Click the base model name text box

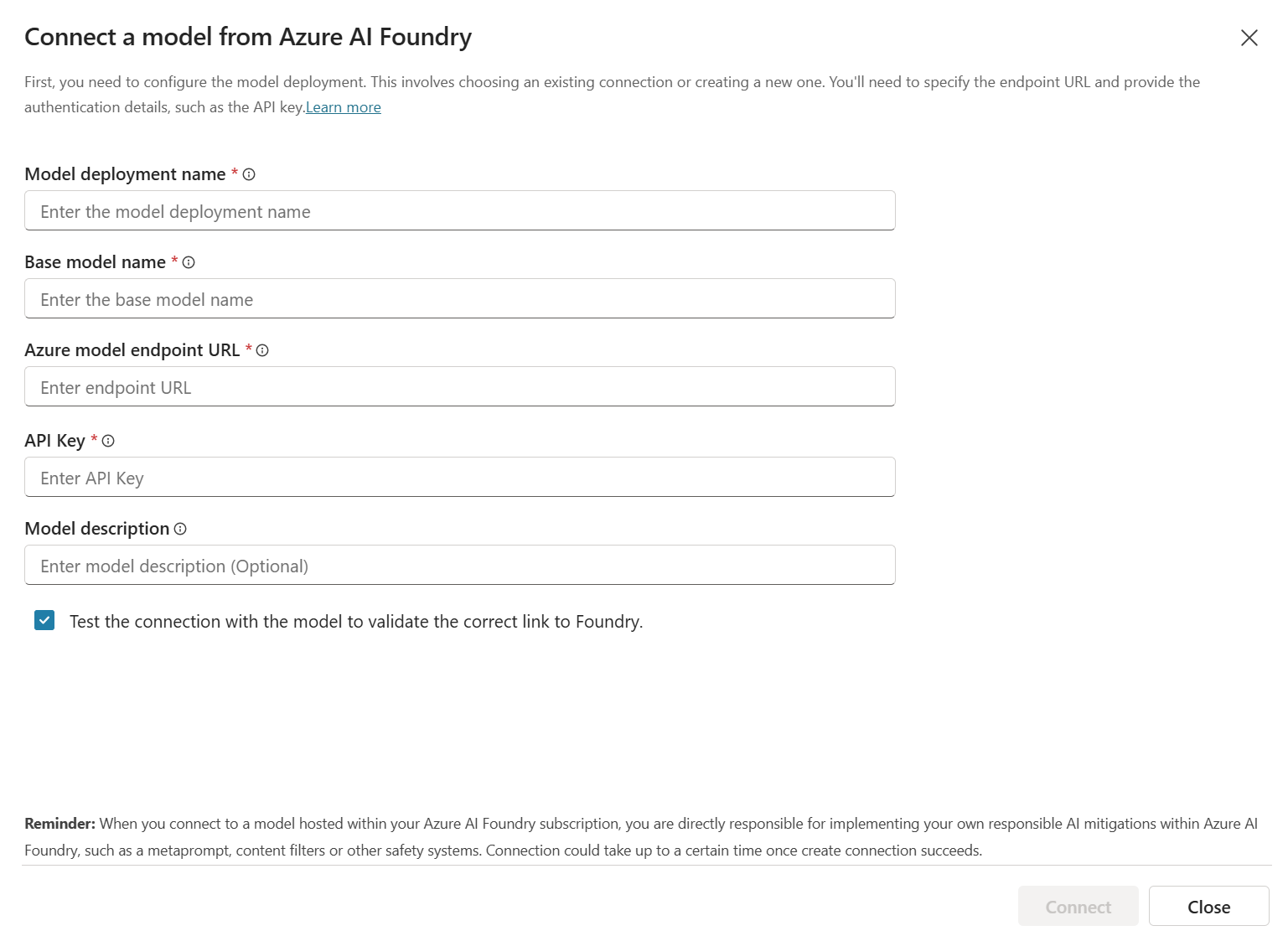[460, 298]
